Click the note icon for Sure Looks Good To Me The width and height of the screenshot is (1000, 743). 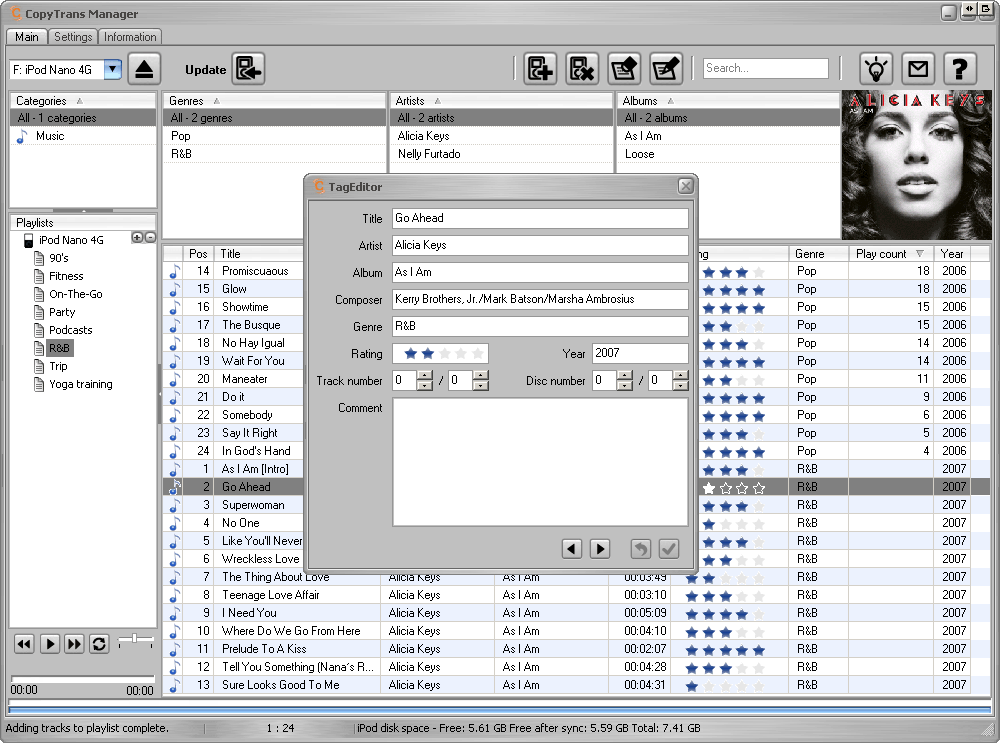pos(174,686)
